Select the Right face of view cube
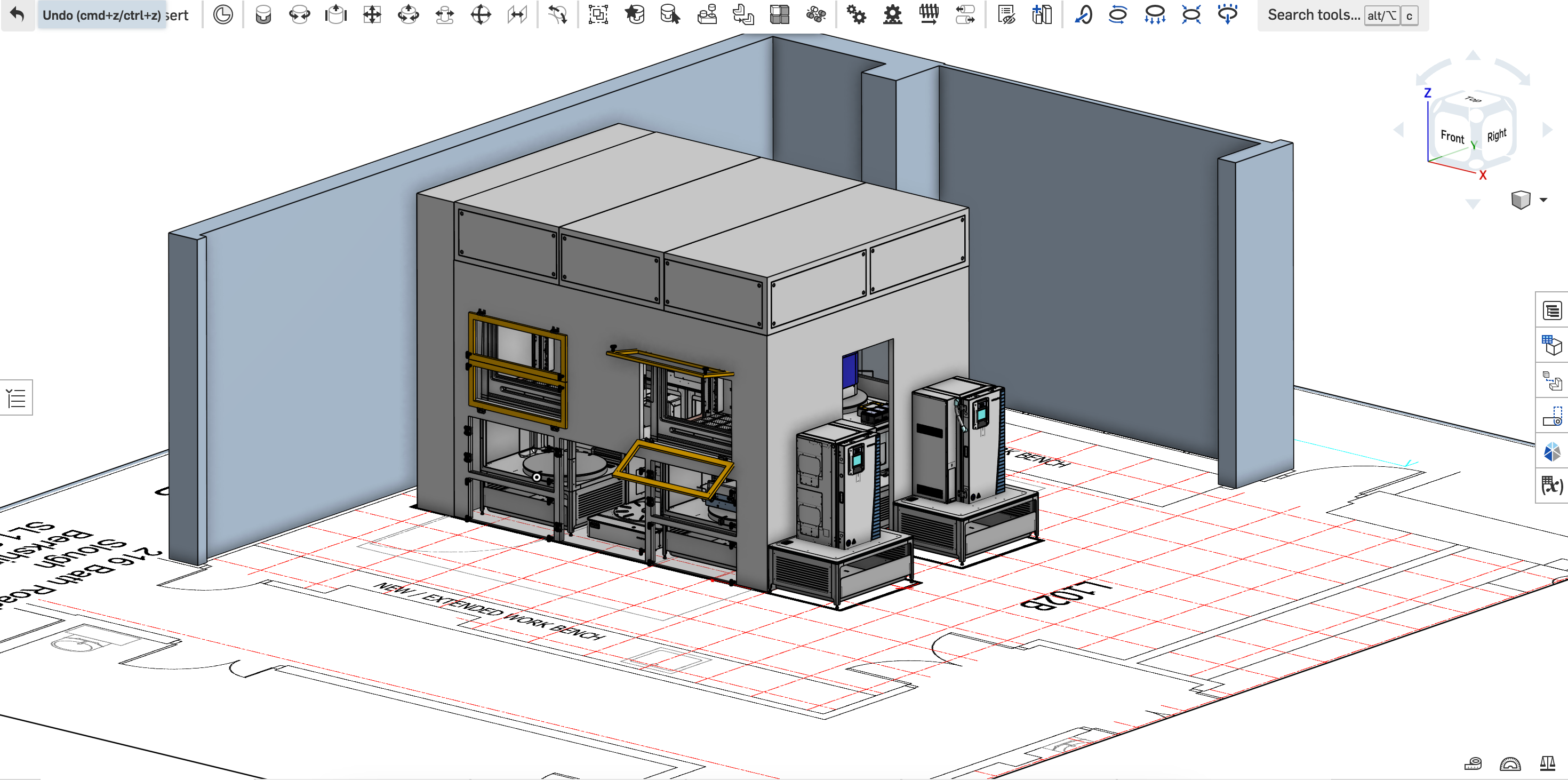The height and width of the screenshot is (780, 1568). pyautogui.click(x=1497, y=134)
